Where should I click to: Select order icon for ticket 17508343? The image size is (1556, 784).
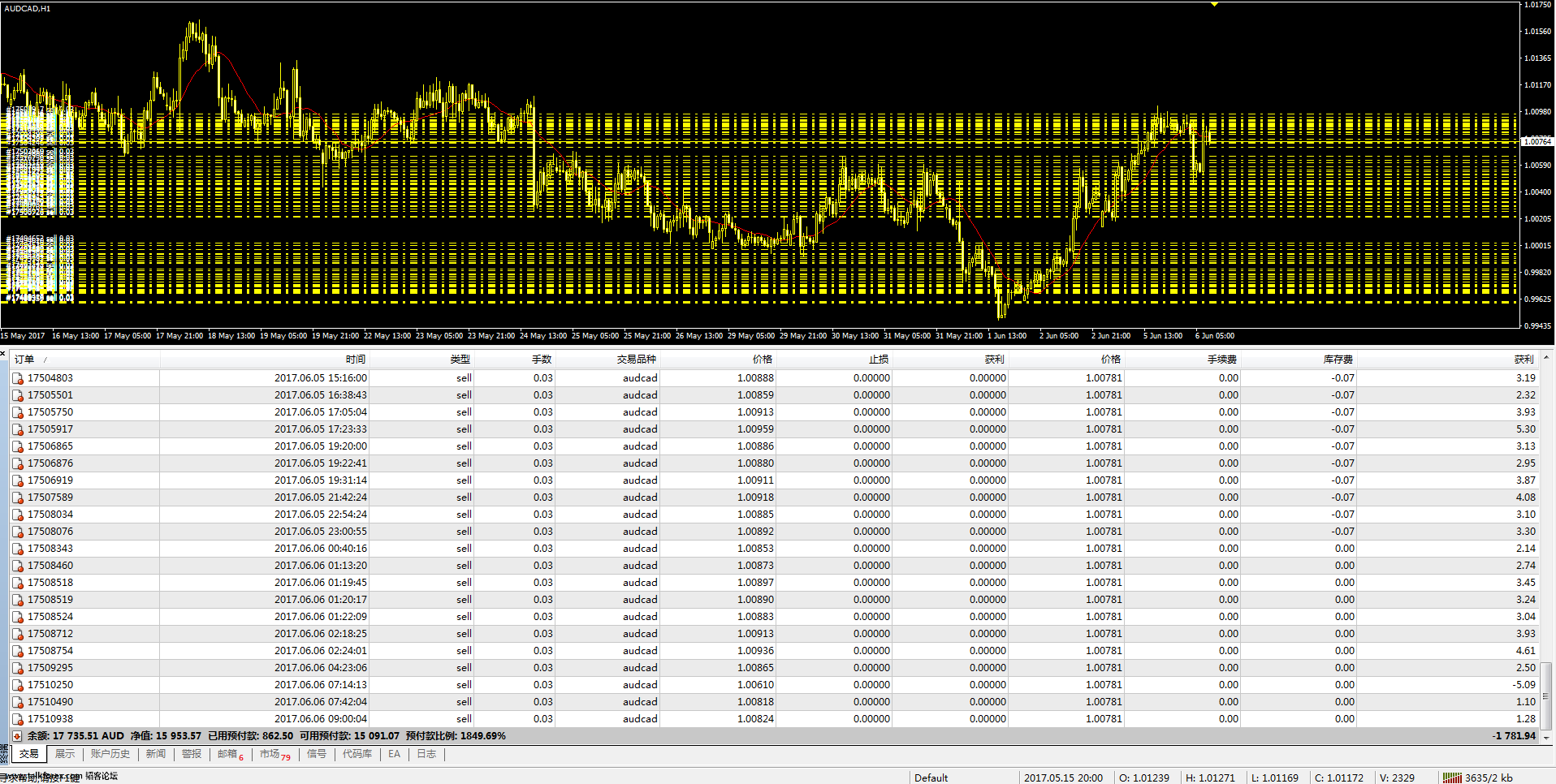coord(18,549)
